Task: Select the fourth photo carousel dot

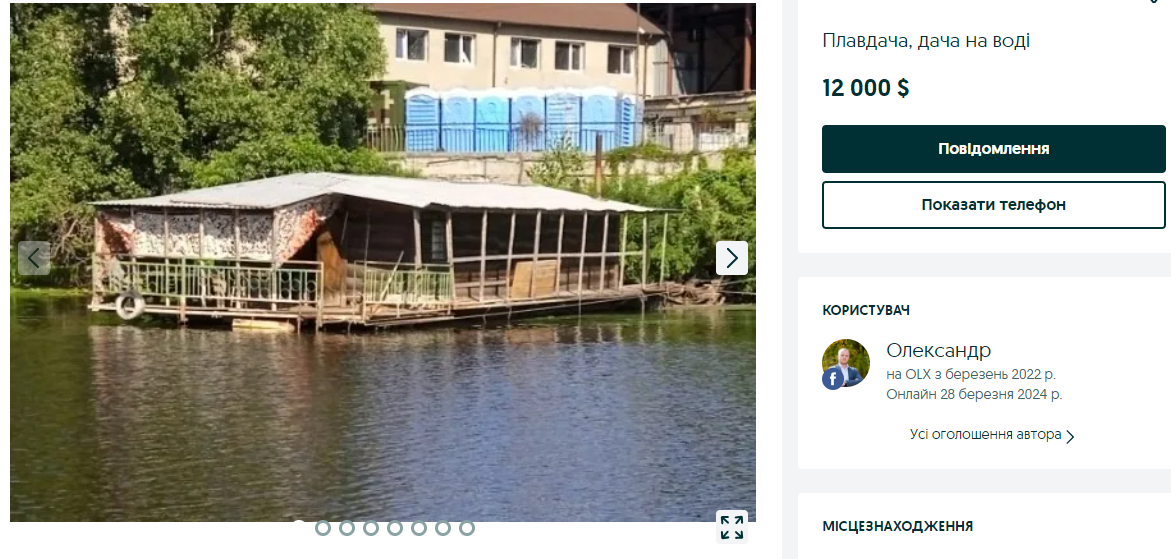Action: coord(370,528)
